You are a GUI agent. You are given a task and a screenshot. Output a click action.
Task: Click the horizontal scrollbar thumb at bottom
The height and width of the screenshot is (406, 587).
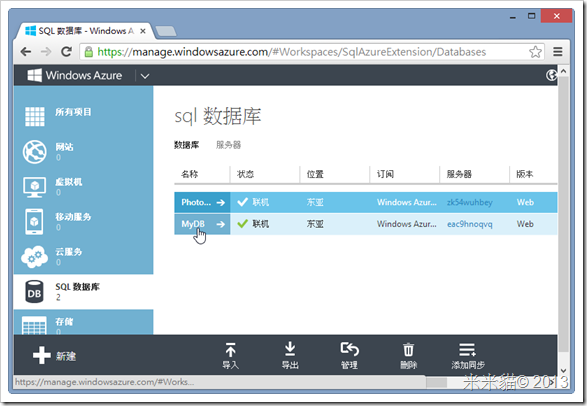tap(437, 382)
